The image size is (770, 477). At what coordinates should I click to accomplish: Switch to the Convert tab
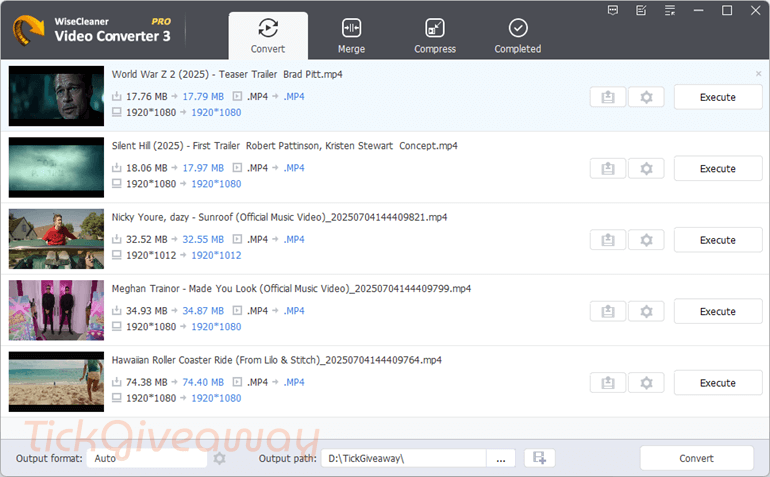coord(268,36)
